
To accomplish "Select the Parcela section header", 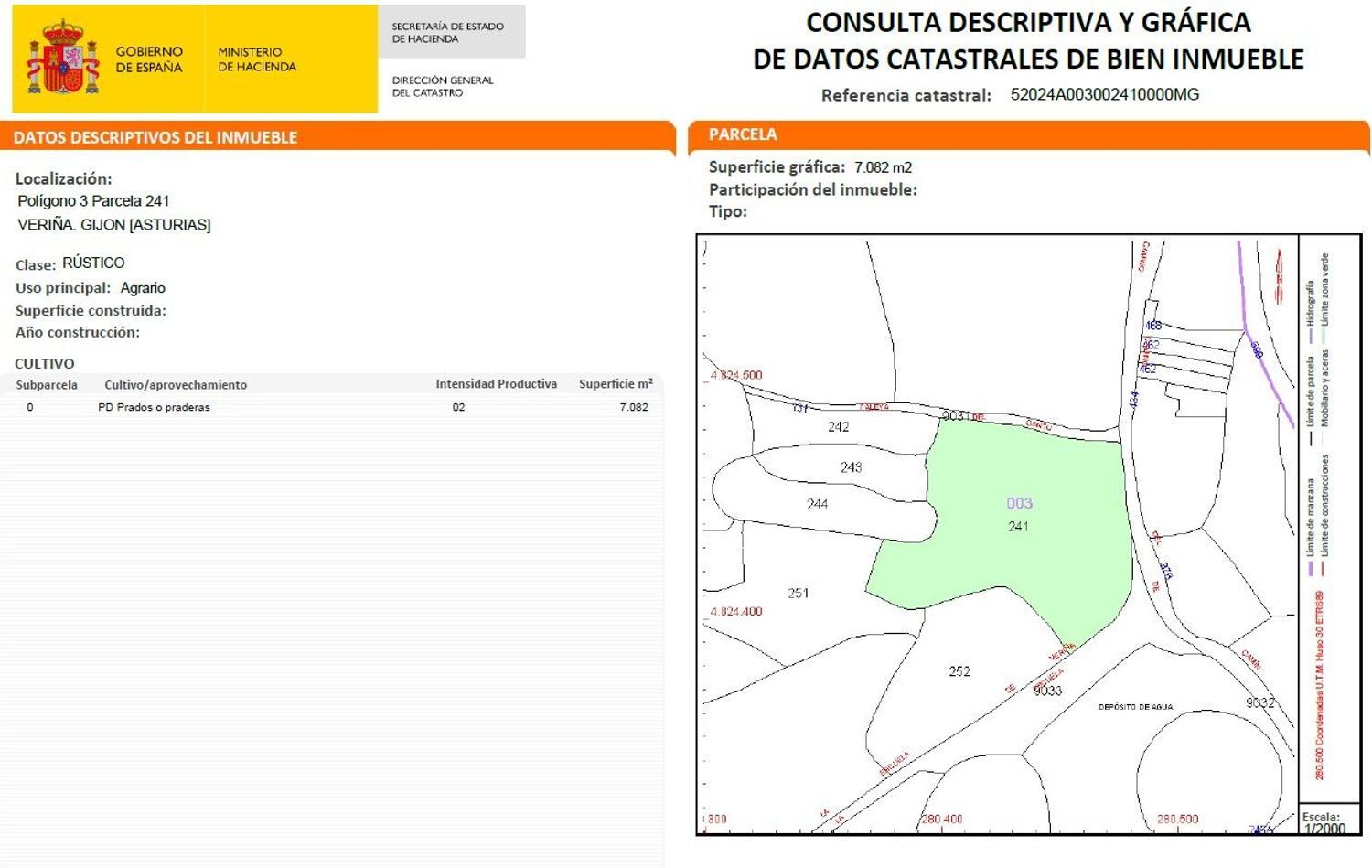I will 743,134.
